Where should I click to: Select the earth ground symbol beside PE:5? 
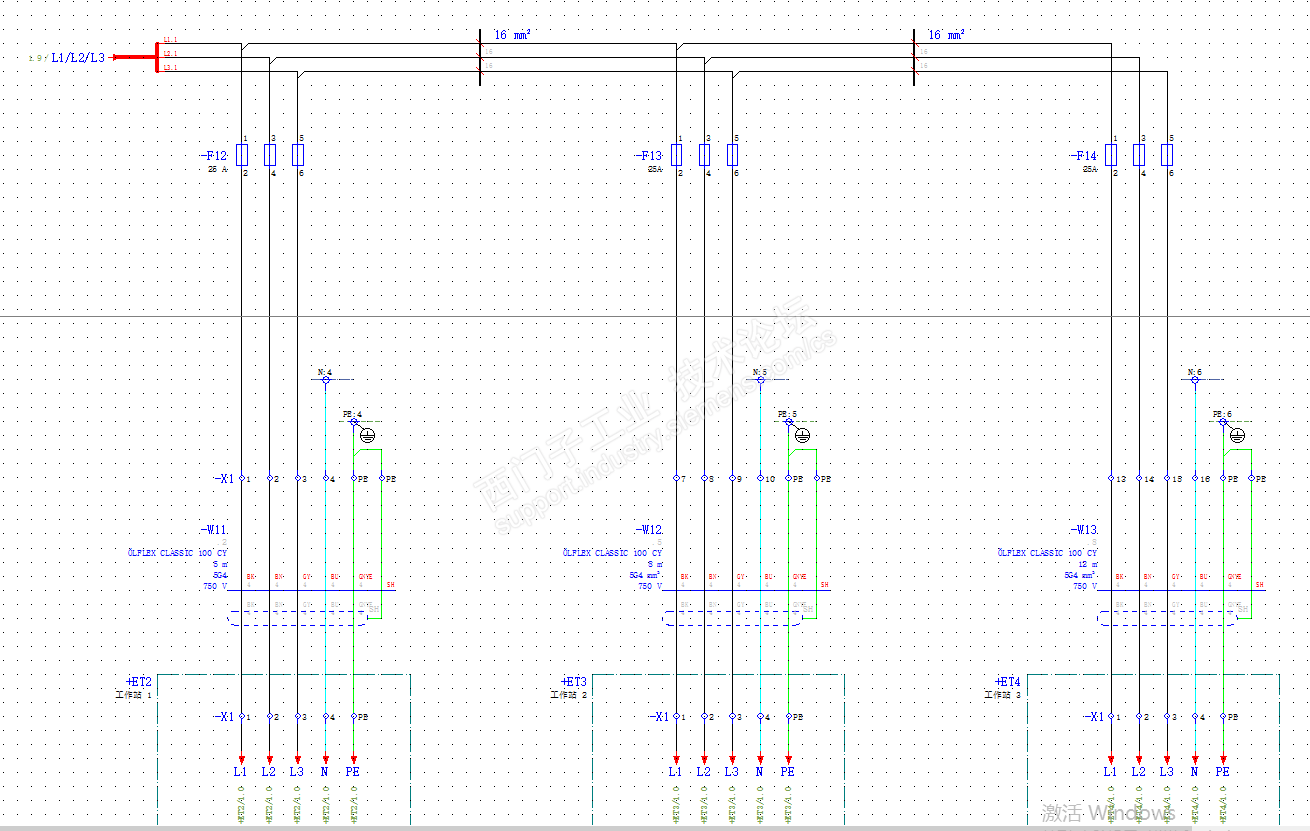pyautogui.click(x=802, y=435)
